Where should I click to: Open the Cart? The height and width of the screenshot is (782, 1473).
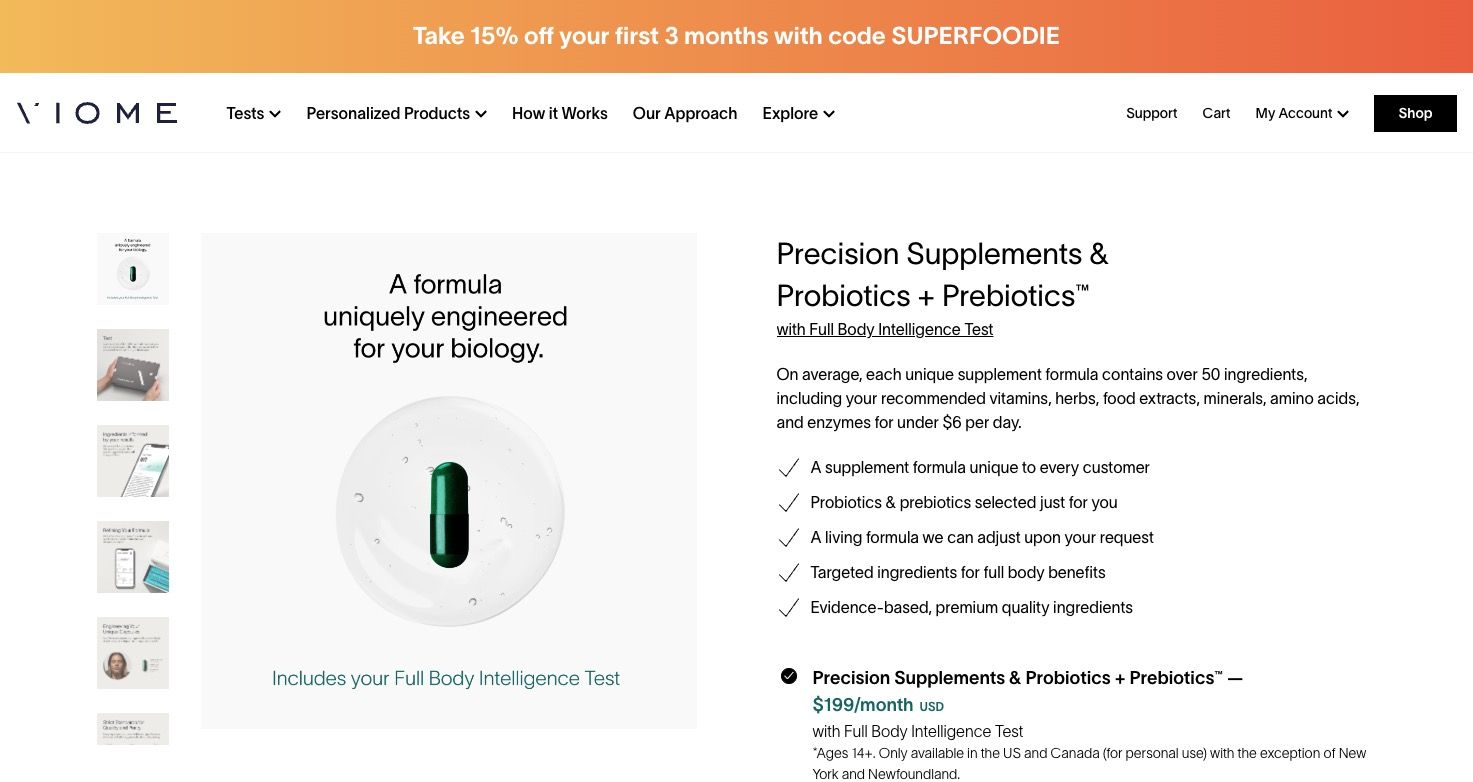coord(1215,113)
